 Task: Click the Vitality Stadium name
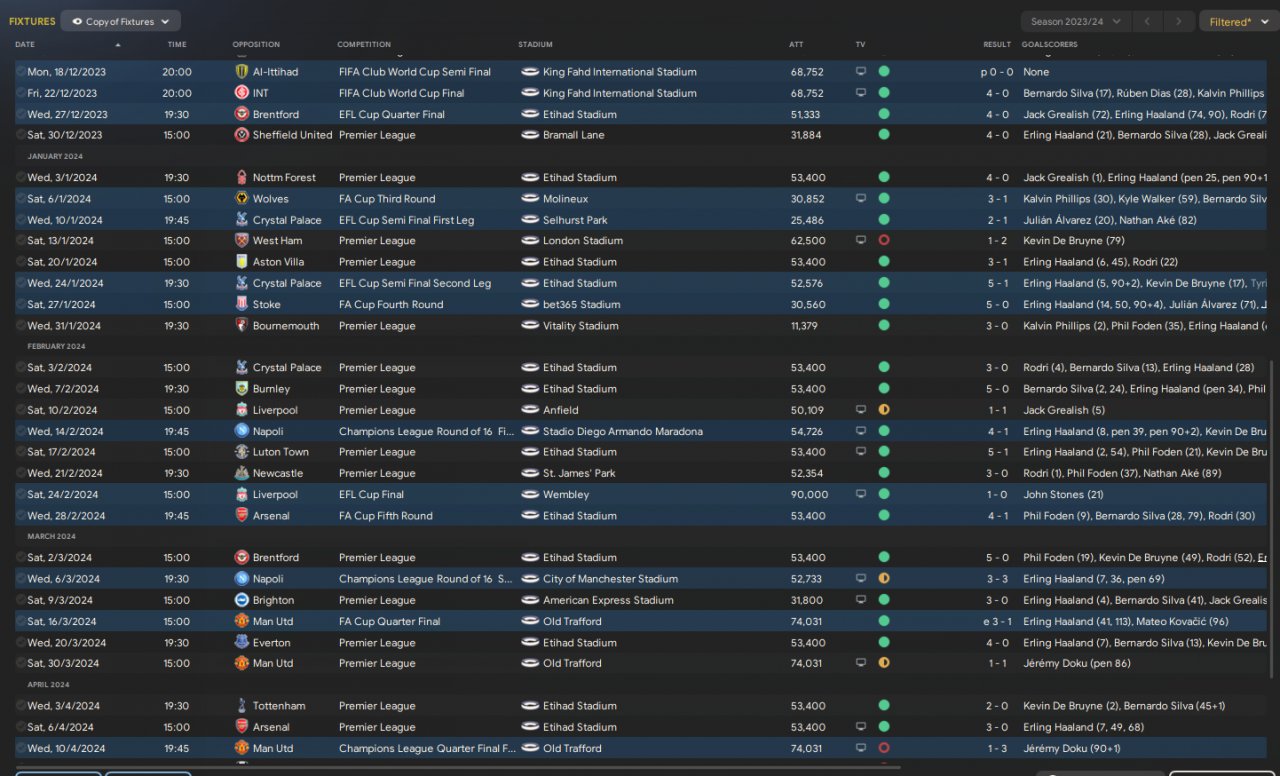point(581,326)
